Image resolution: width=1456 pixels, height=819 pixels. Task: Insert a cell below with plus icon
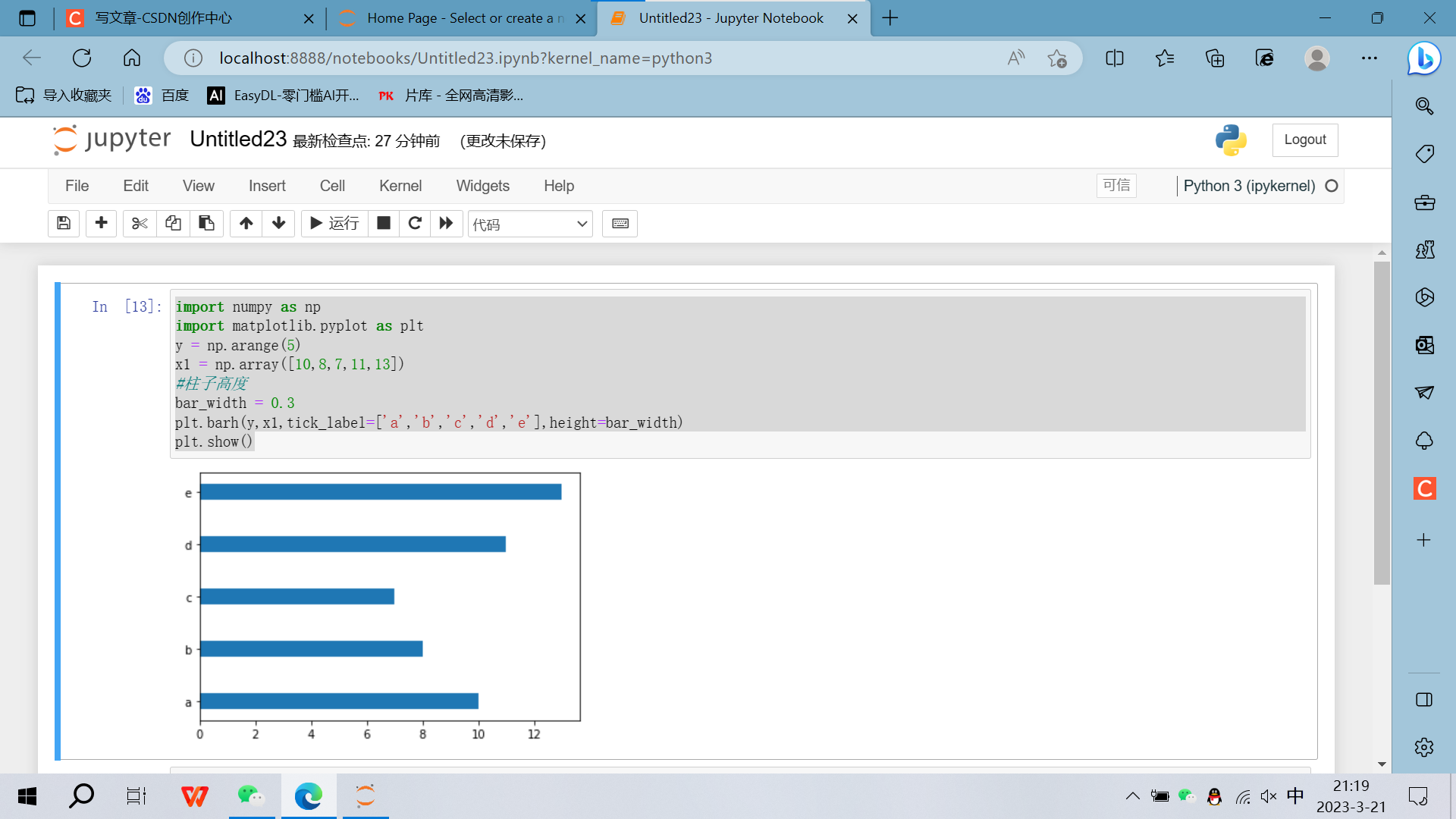(x=101, y=223)
